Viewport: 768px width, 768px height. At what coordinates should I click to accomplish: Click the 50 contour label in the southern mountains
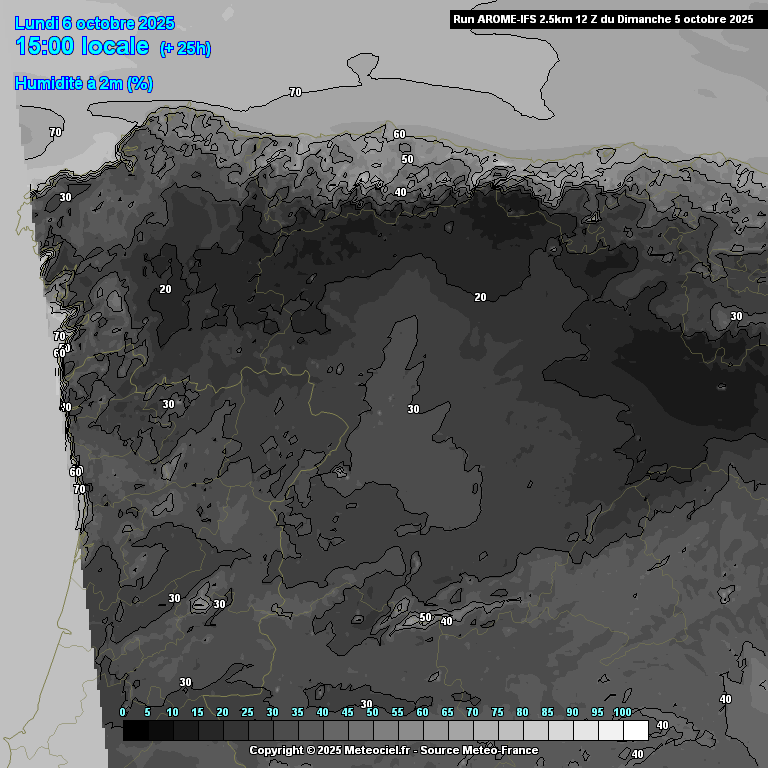tap(425, 617)
